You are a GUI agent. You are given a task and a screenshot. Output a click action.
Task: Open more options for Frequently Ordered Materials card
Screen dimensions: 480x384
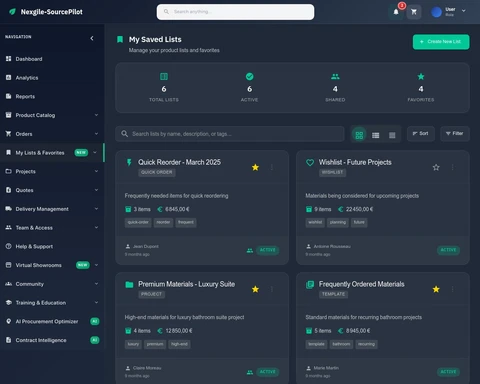point(452,289)
